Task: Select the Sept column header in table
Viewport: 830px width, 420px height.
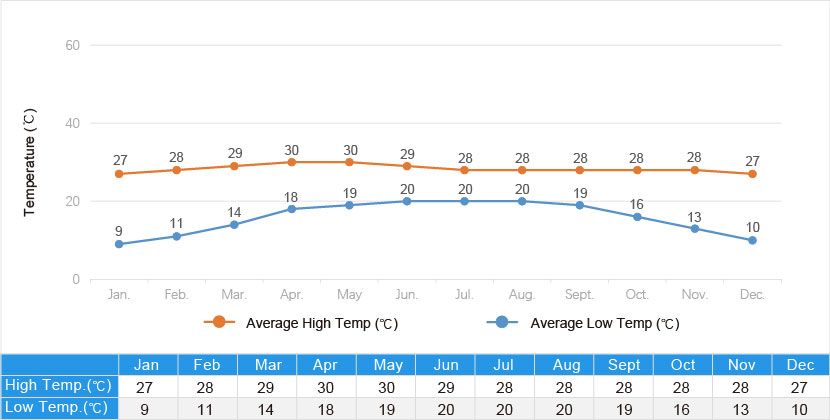Action: [623, 364]
